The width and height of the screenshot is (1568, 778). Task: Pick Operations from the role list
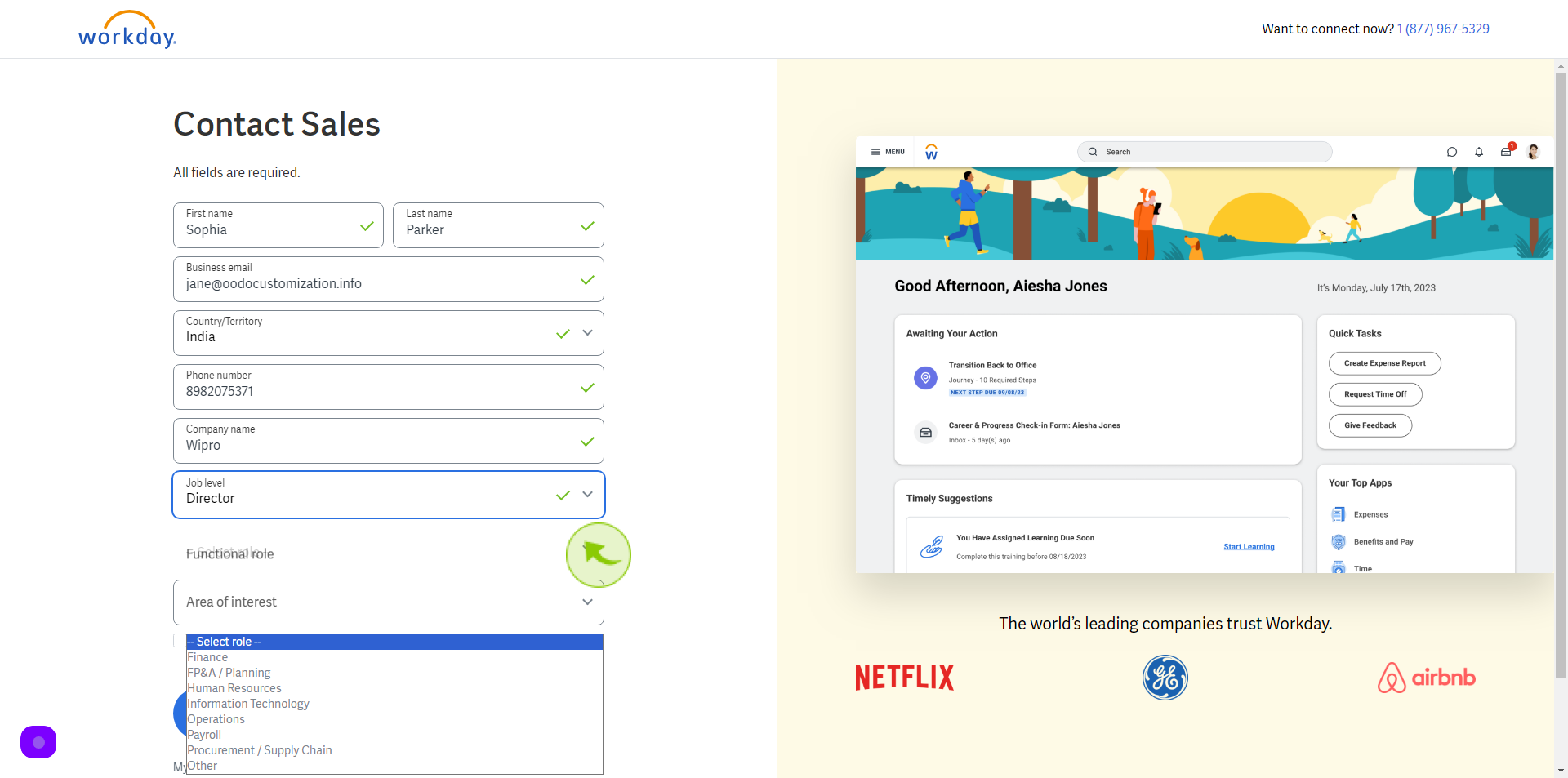coord(394,719)
